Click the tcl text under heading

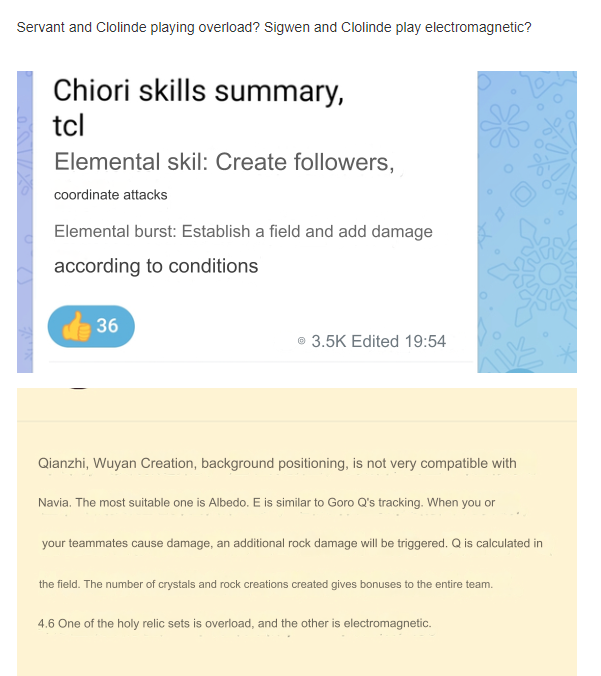[69, 125]
